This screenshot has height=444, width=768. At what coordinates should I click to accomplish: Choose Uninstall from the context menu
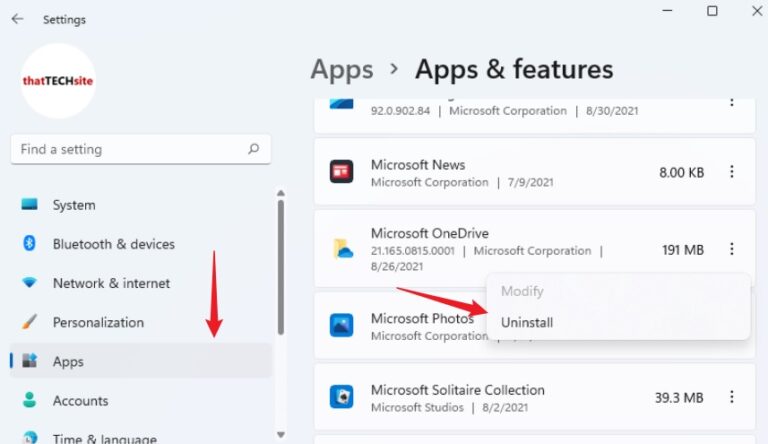click(618, 322)
